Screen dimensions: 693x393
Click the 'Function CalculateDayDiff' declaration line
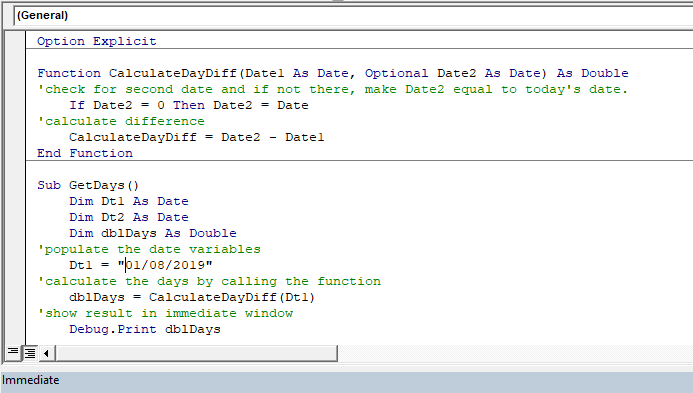click(333, 73)
